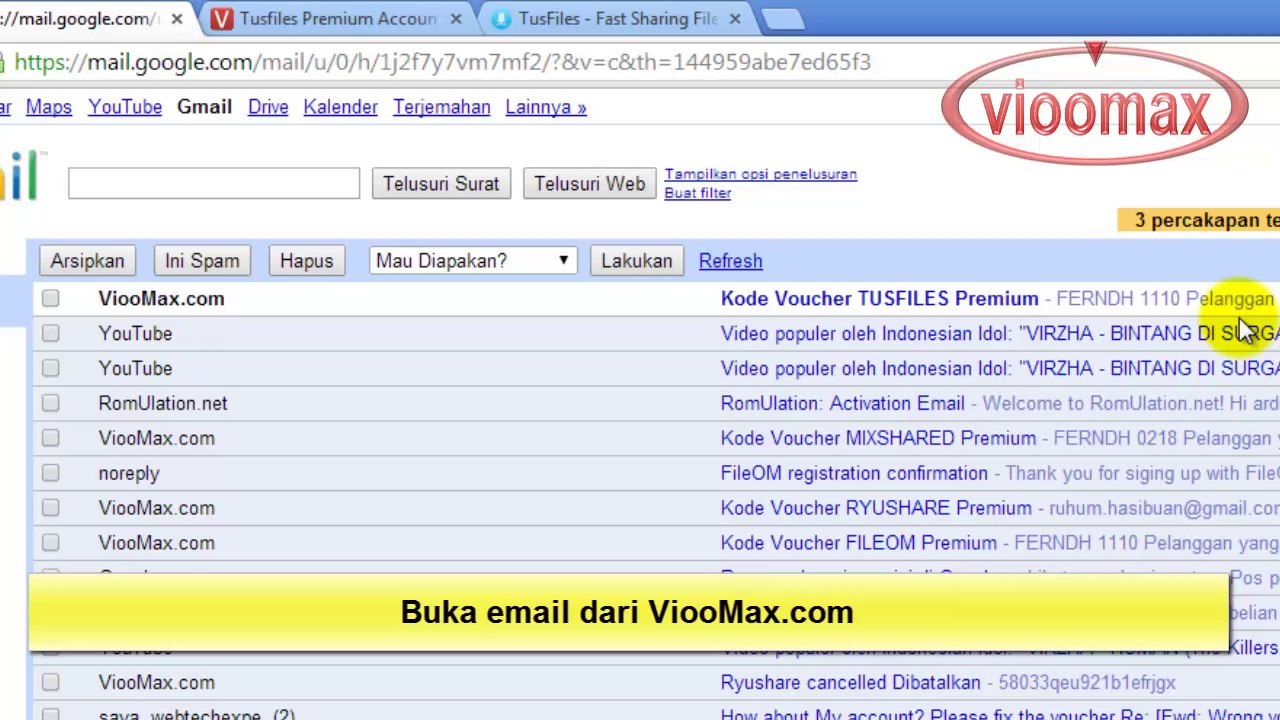The width and height of the screenshot is (1280, 720).
Task: Click the Telusuri Web button
Action: coord(590,184)
